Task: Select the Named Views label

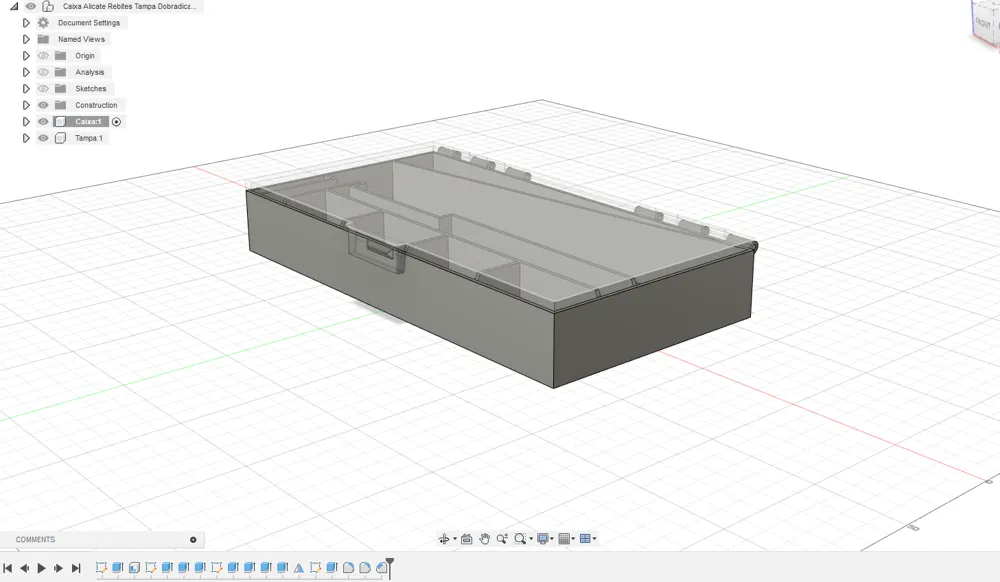Action: 81,39
